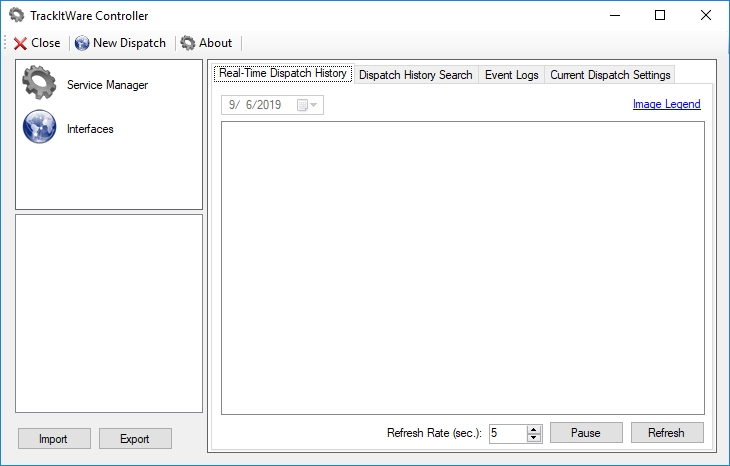Select the Service Manager label text
730x466 pixels.
[x=108, y=85]
